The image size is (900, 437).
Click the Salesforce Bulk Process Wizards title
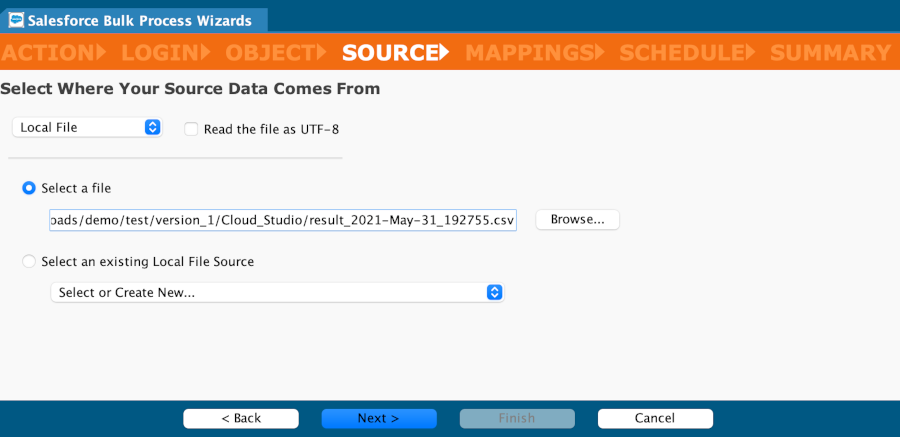point(141,18)
